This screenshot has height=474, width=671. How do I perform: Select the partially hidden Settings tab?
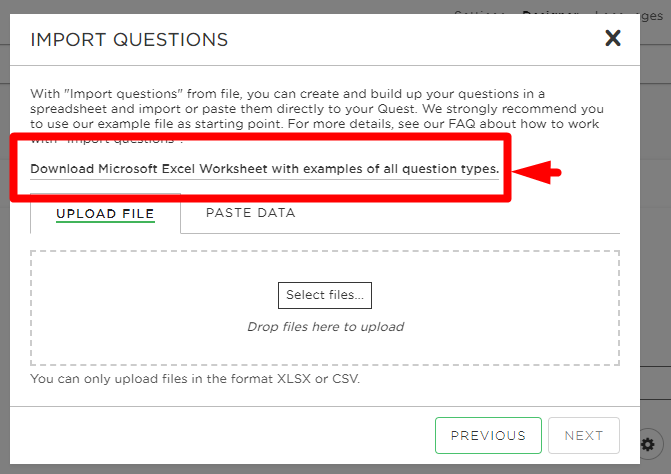(479, 12)
